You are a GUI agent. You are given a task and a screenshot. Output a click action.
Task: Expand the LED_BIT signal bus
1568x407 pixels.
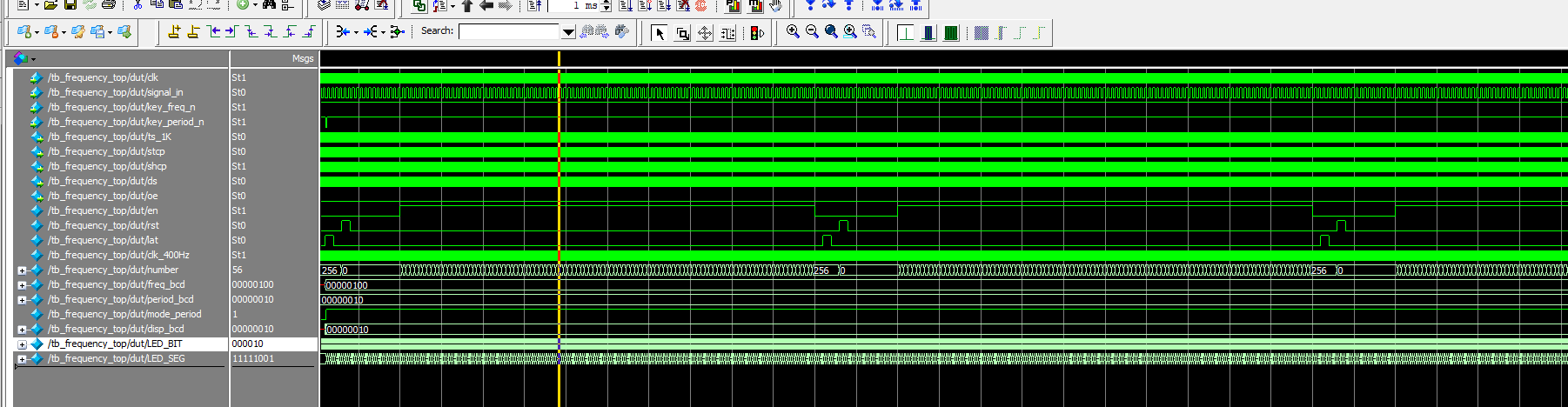tap(22, 344)
